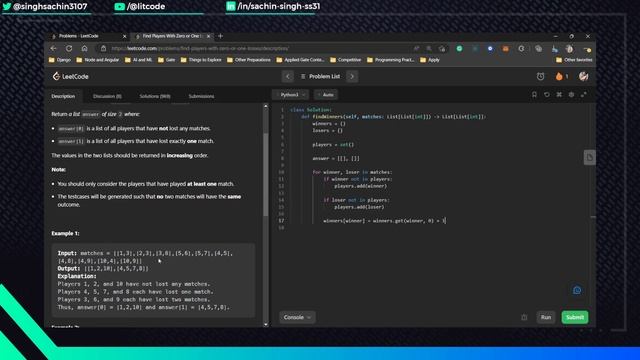Viewport: 640px width, 360px height.
Task: Open the Django bookmarks folder
Action: pos(60,60)
